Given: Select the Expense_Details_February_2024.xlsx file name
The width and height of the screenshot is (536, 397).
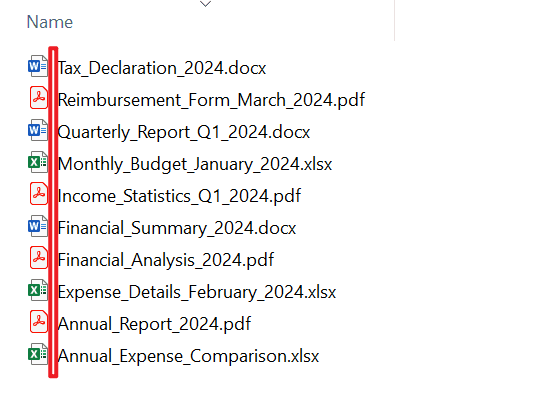Looking at the screenshot, I should (x=197, y=292).
